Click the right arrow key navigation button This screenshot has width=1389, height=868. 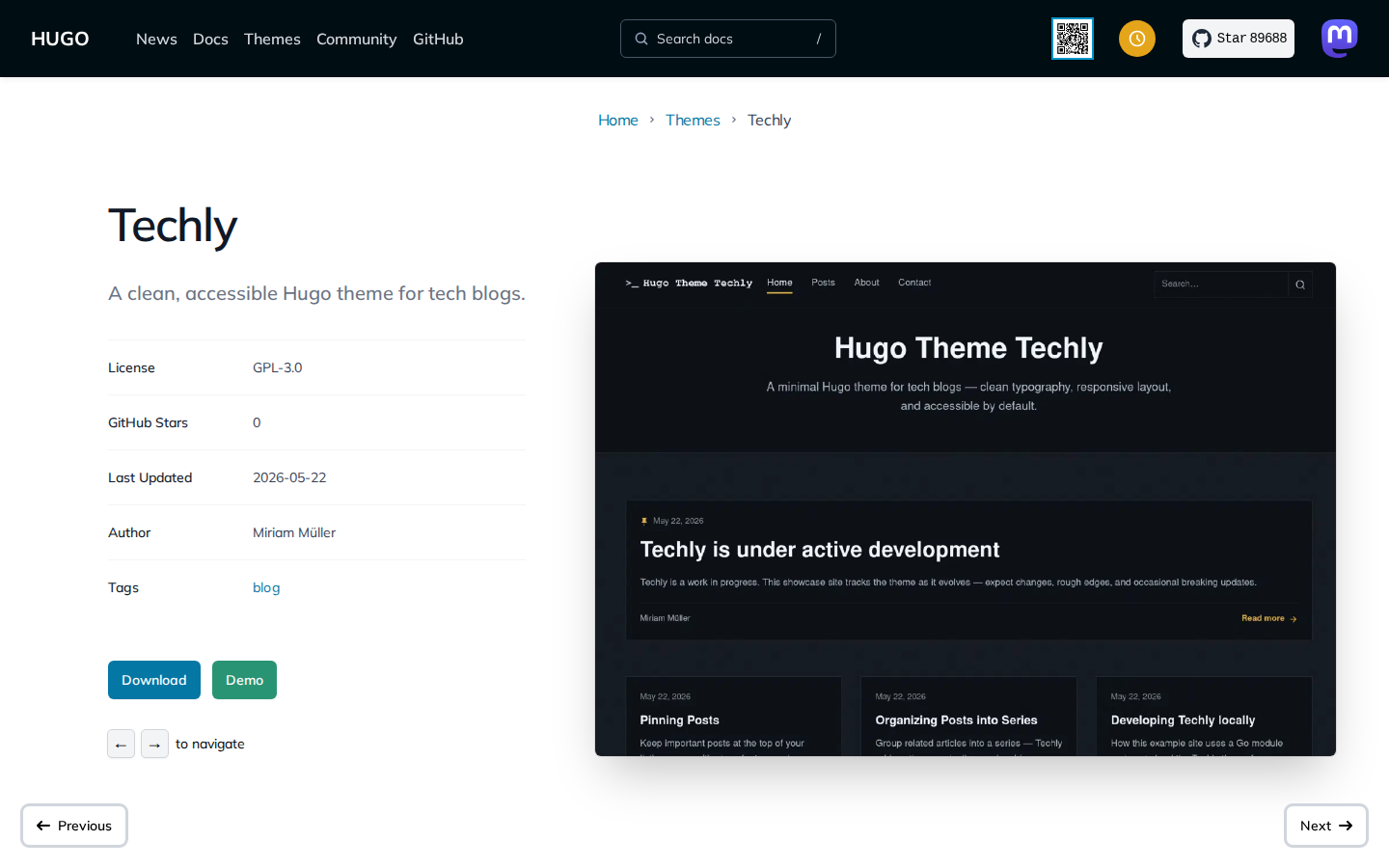pyautogui.click(x=154, y=744)
